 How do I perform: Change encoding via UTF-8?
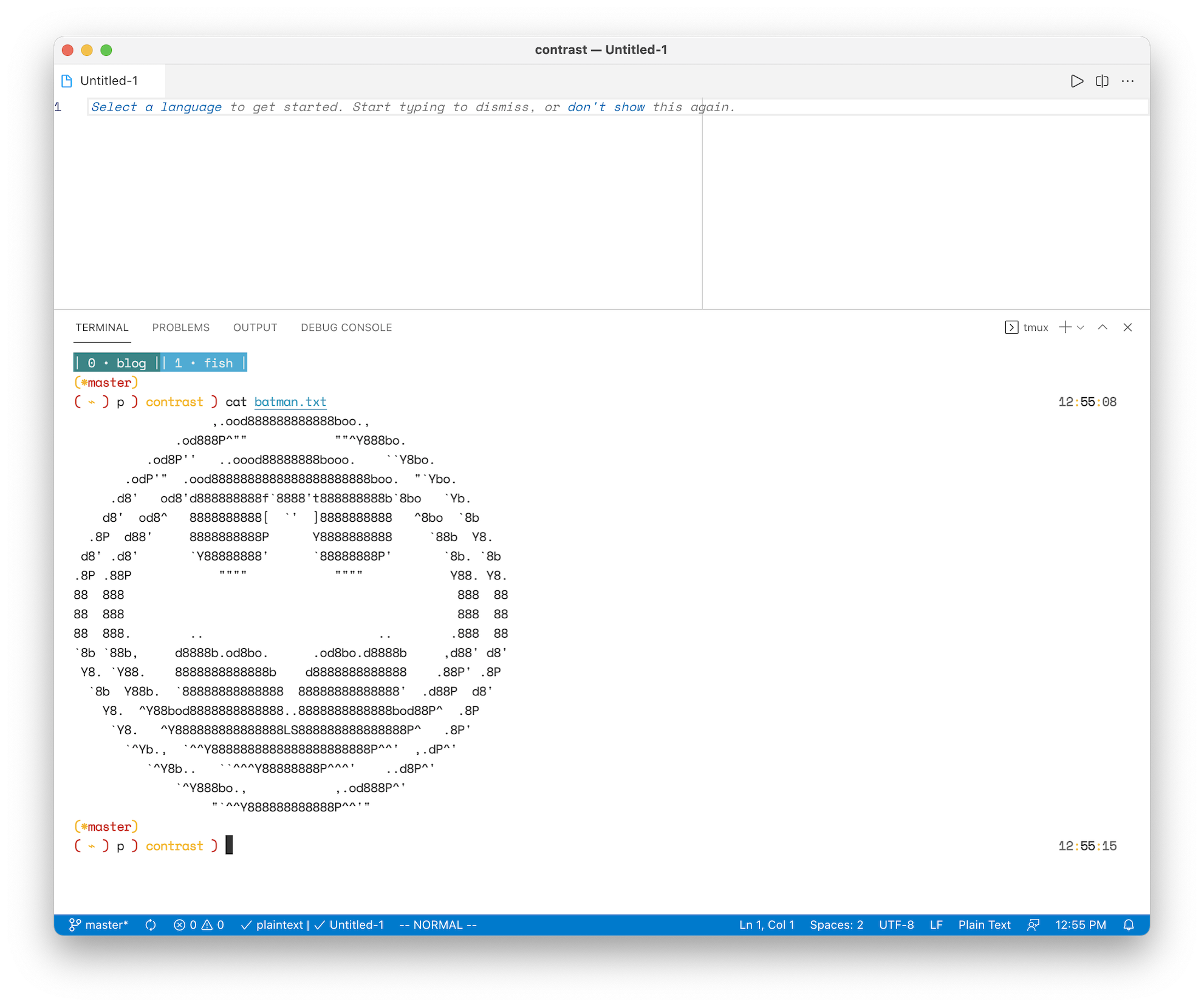click(x=896, y=924)
